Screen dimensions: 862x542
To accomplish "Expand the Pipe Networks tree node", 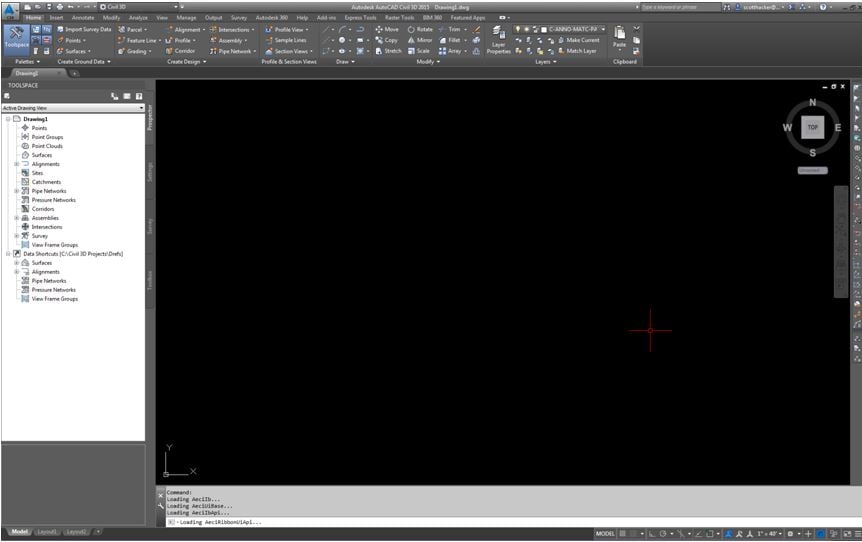I will [x=16, y=191].
